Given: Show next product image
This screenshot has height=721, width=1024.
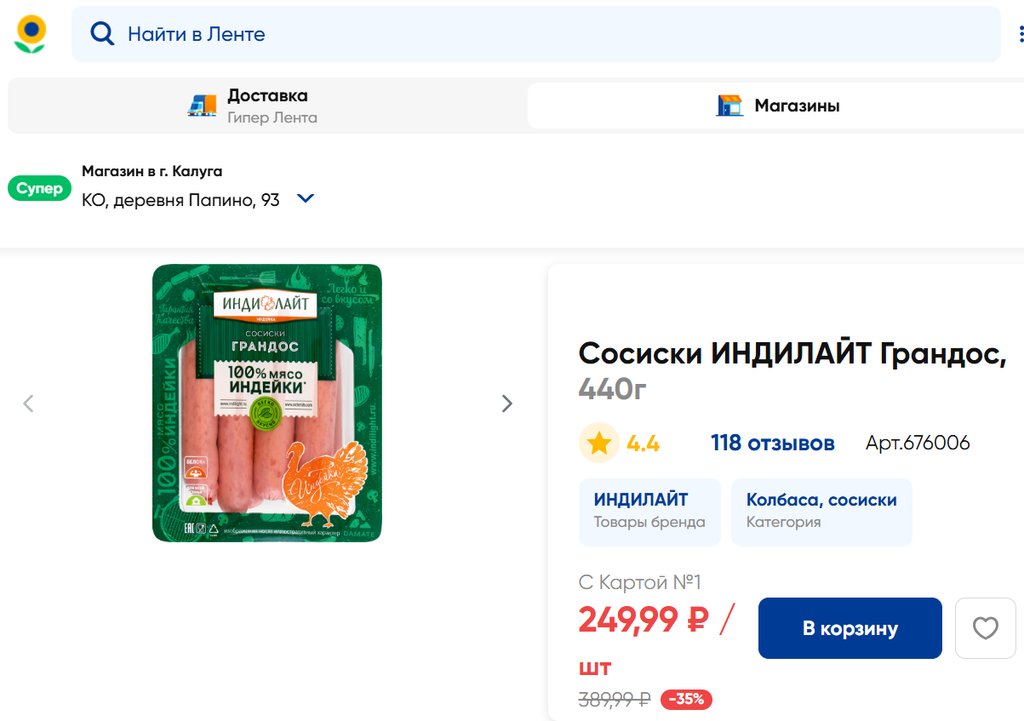Looking at the screenshot, I should [507, 403].
